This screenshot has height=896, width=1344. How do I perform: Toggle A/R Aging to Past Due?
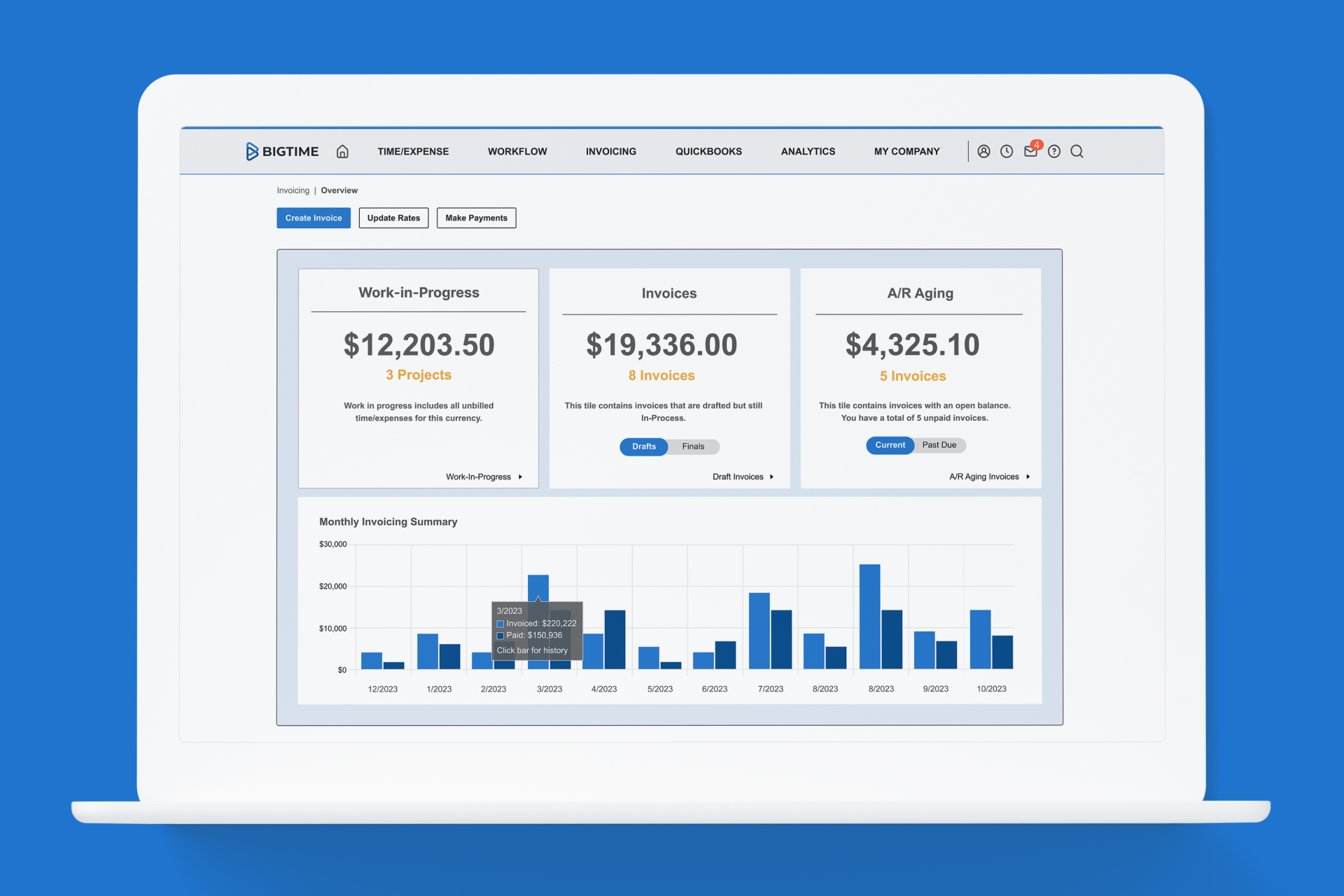[x=939, y=445]
